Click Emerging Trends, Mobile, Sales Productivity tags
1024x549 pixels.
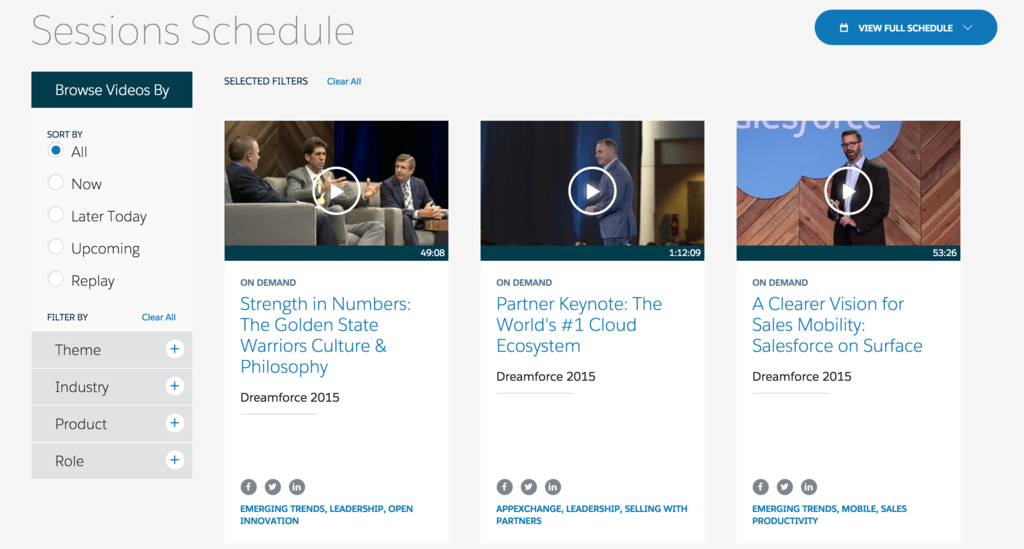tap(829, 514)
